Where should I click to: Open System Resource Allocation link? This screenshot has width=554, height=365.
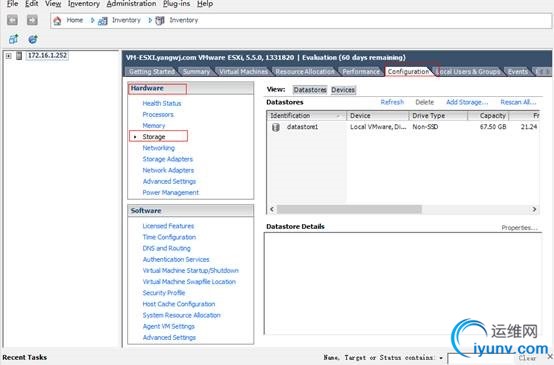[182, 315]
